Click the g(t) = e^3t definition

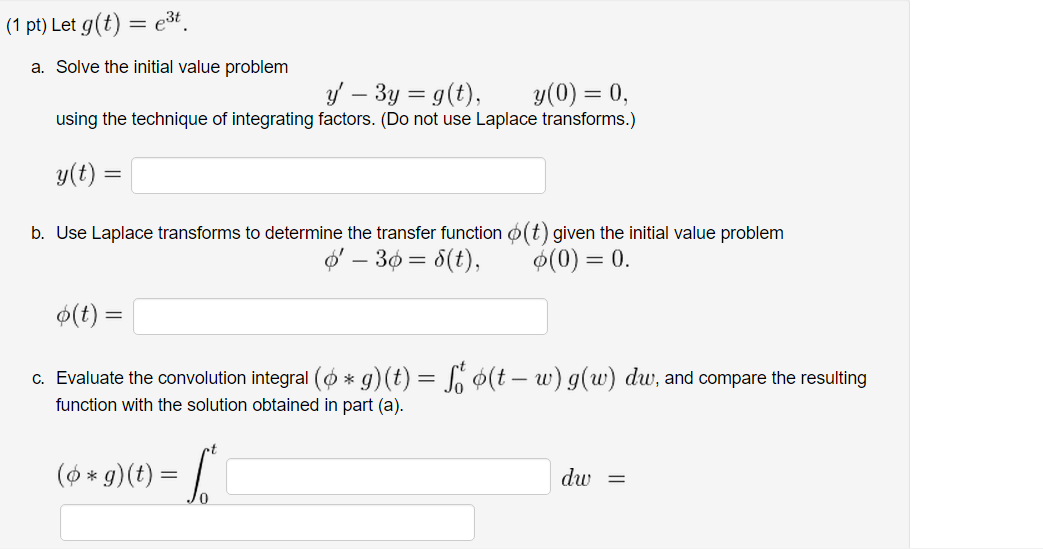click(134, 24)
